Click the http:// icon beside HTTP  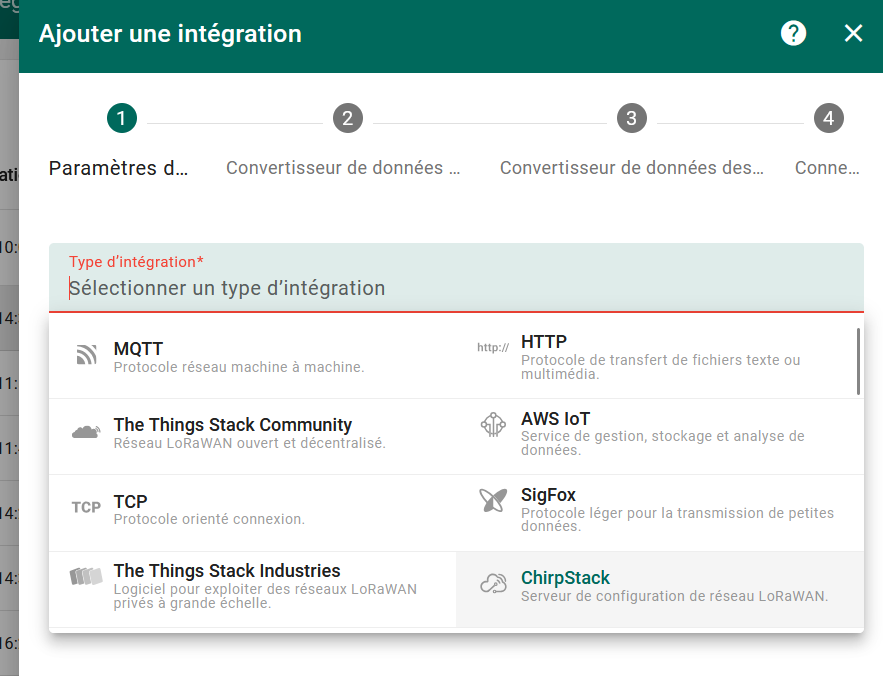coord(493,348)
